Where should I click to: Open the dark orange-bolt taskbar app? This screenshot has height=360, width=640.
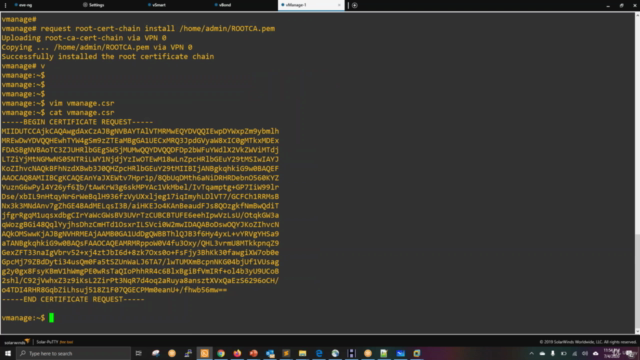click(x=286, y=353)
